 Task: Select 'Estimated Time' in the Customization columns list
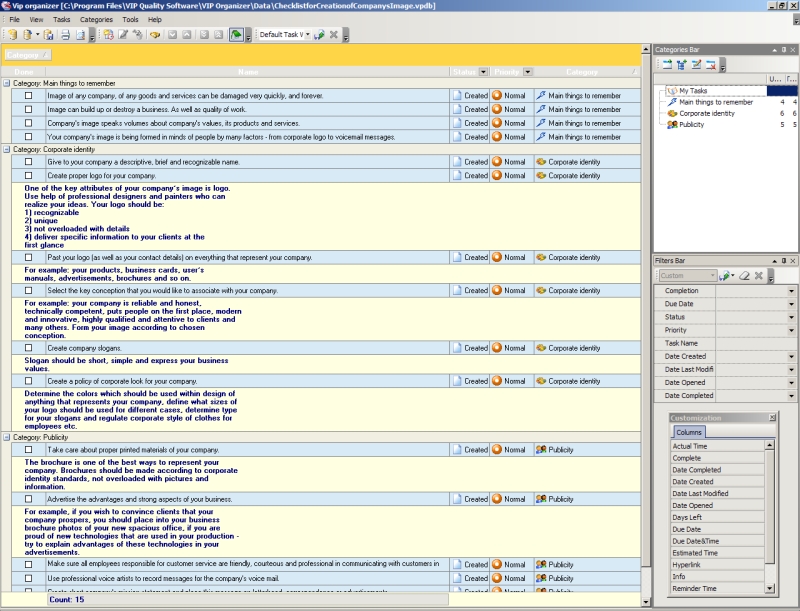(x=718, y=553)
